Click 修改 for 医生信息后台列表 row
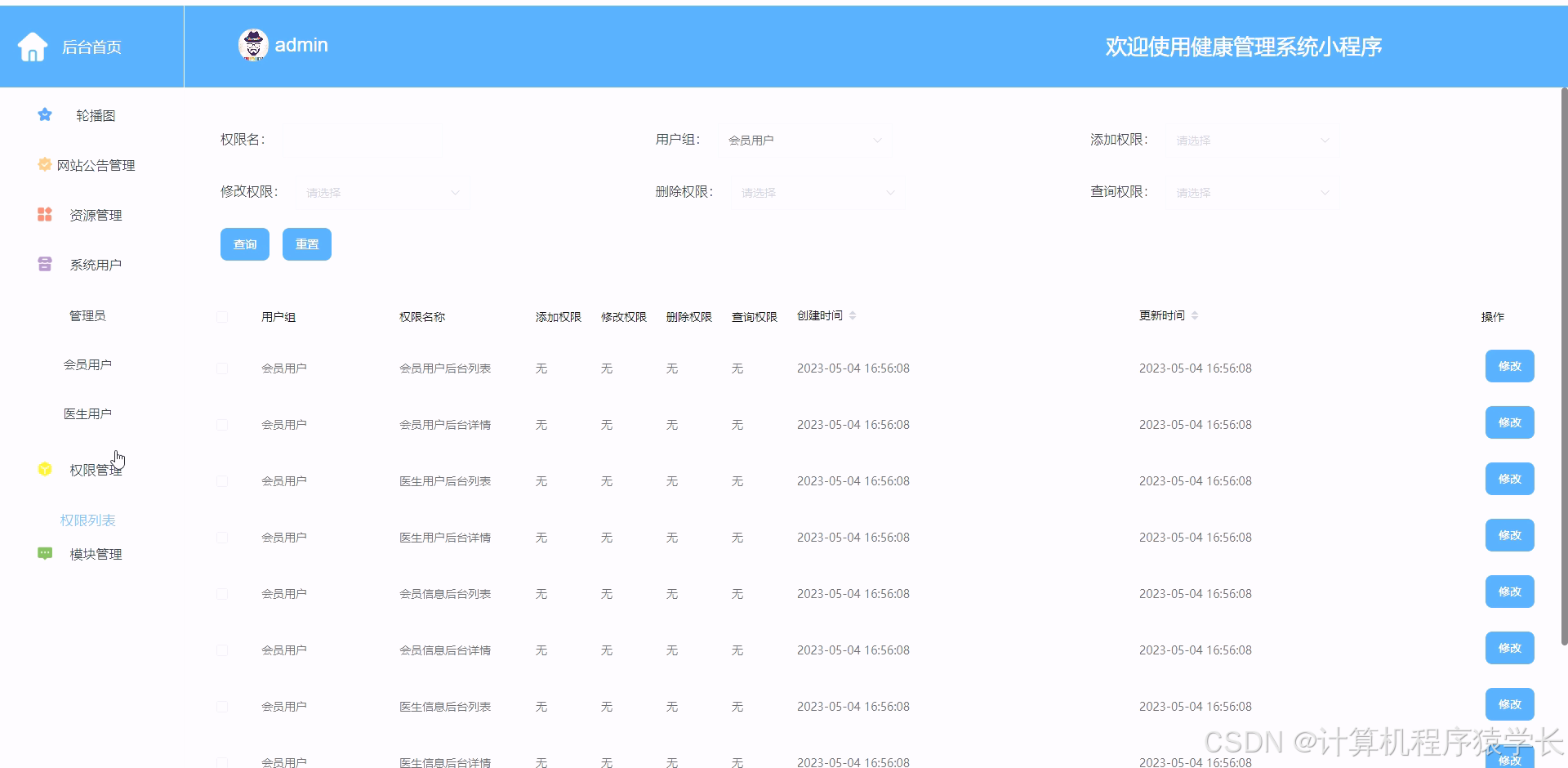The image size is (1568, 768). click(1509, 704)
